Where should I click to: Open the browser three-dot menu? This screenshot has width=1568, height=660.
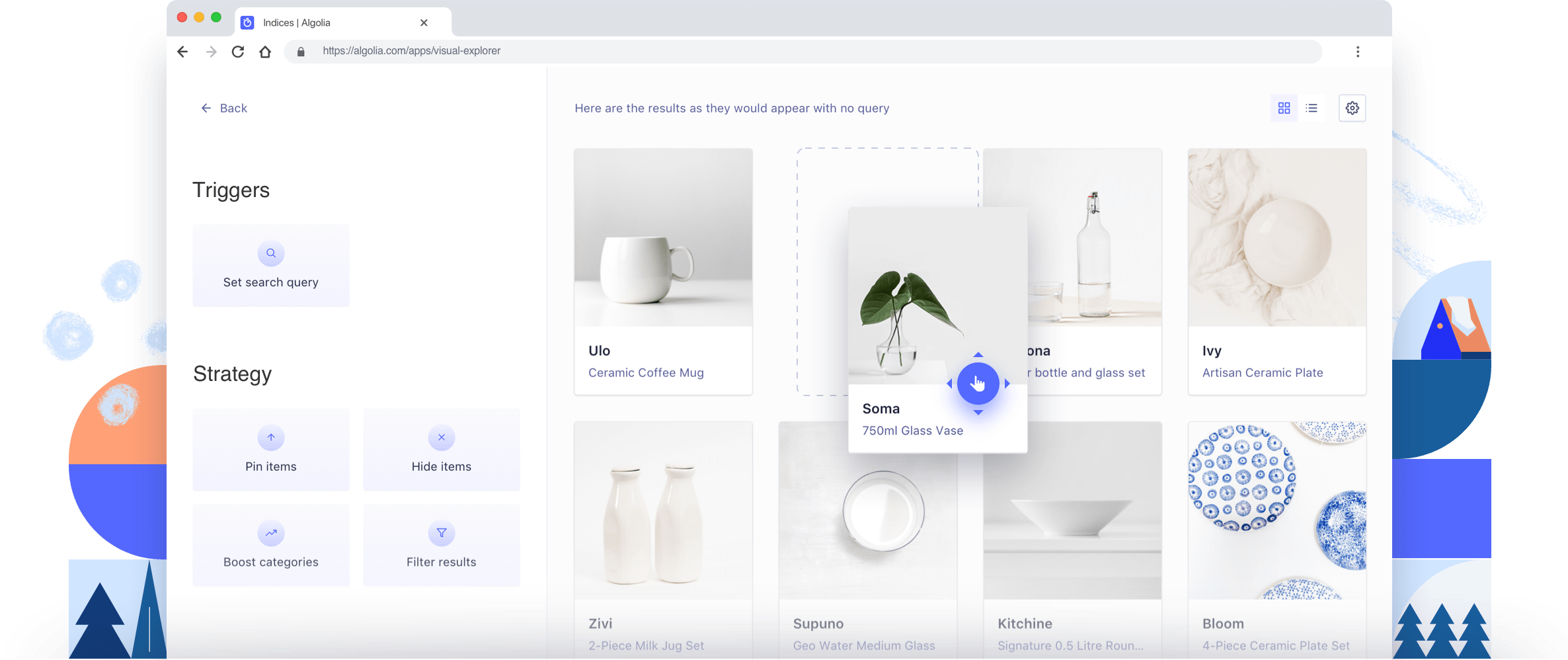coord(1357,52)
